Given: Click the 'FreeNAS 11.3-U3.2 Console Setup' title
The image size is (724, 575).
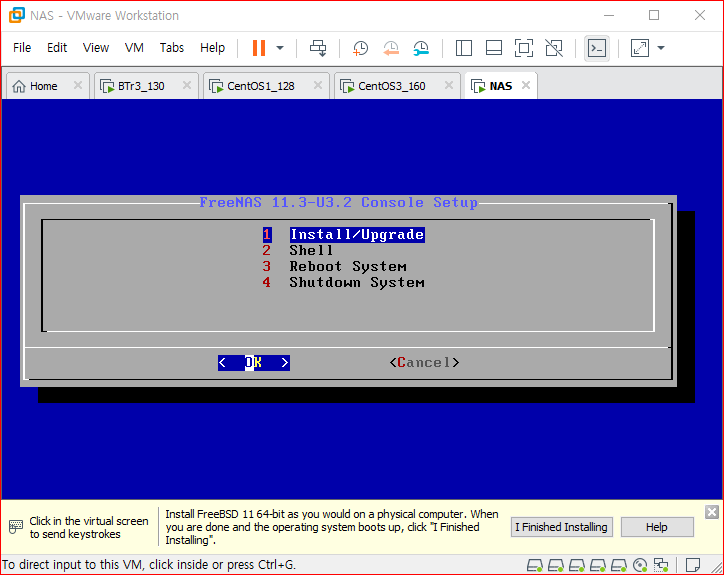Looking at the screenshot, I should (339, 202).
